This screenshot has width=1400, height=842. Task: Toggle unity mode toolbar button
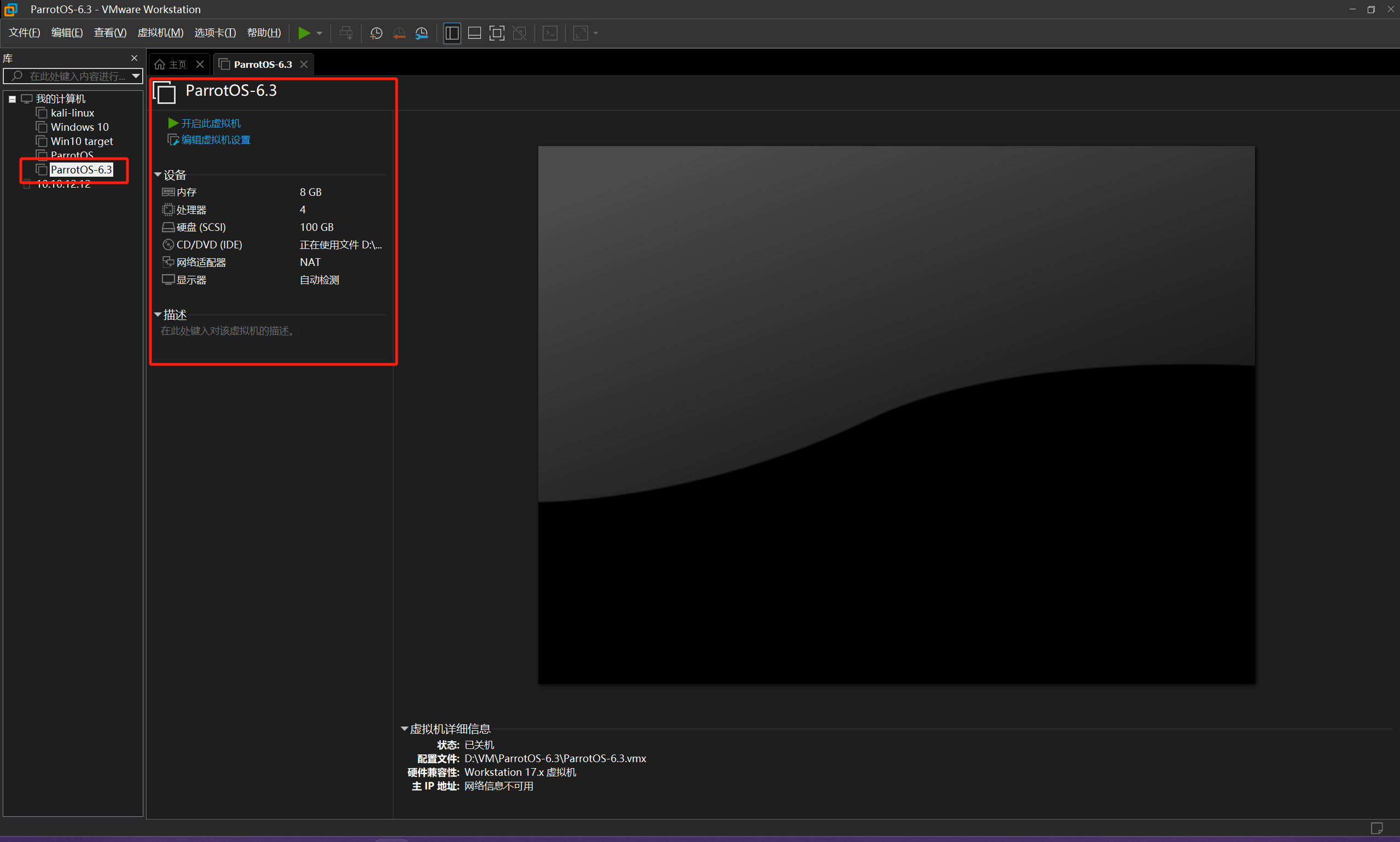coord(519,33)
